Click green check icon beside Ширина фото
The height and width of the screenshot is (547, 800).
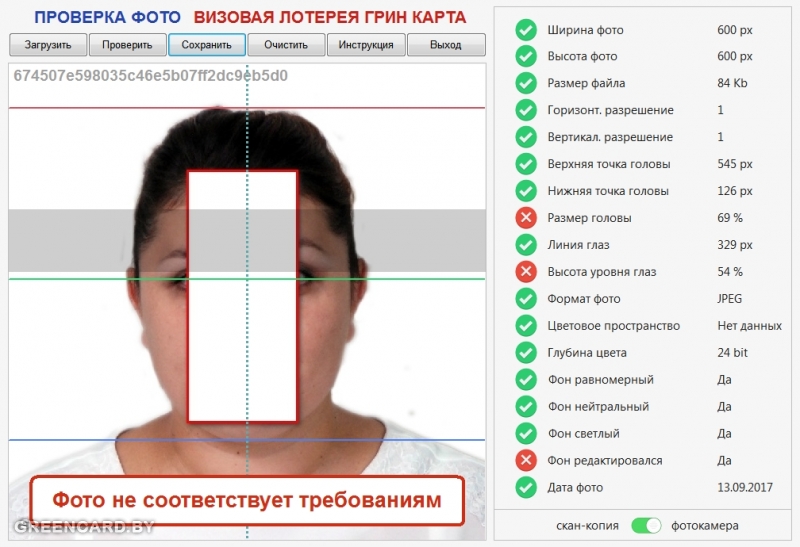[x=526, y=30]
